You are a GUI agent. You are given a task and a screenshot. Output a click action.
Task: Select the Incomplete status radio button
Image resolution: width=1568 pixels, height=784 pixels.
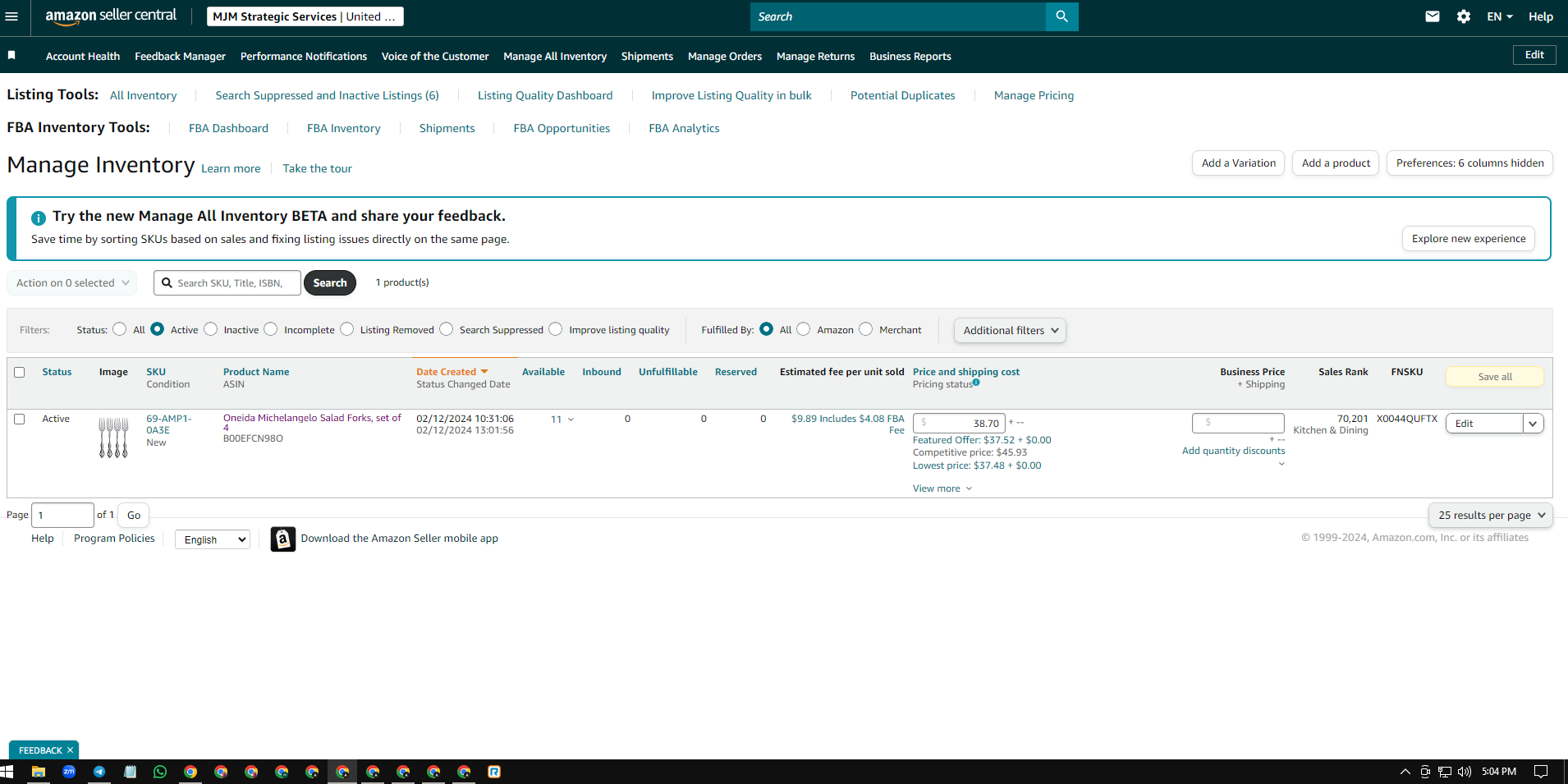pyautogui.click(x=271, y=329)
